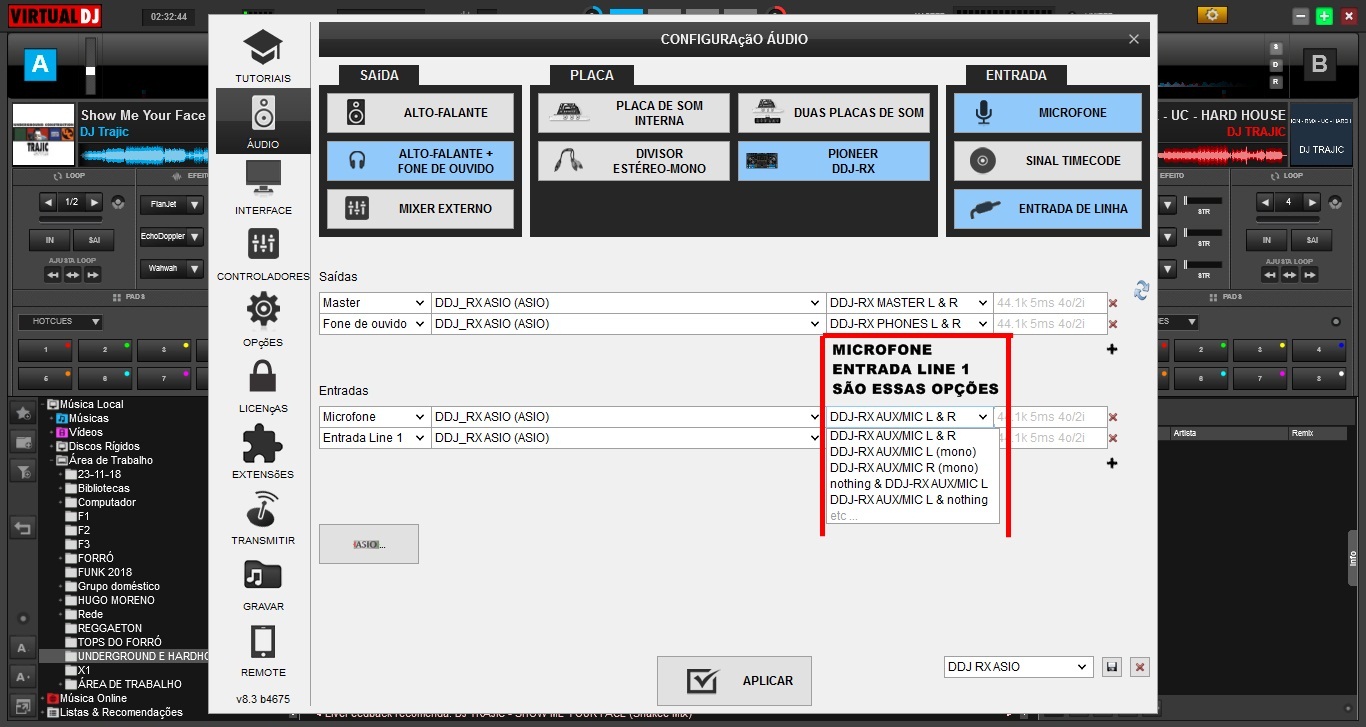The width and height of the screenshot is (1366, 727).
Task: Adjust the deck A vertical level slider
Action: point(91,70)
